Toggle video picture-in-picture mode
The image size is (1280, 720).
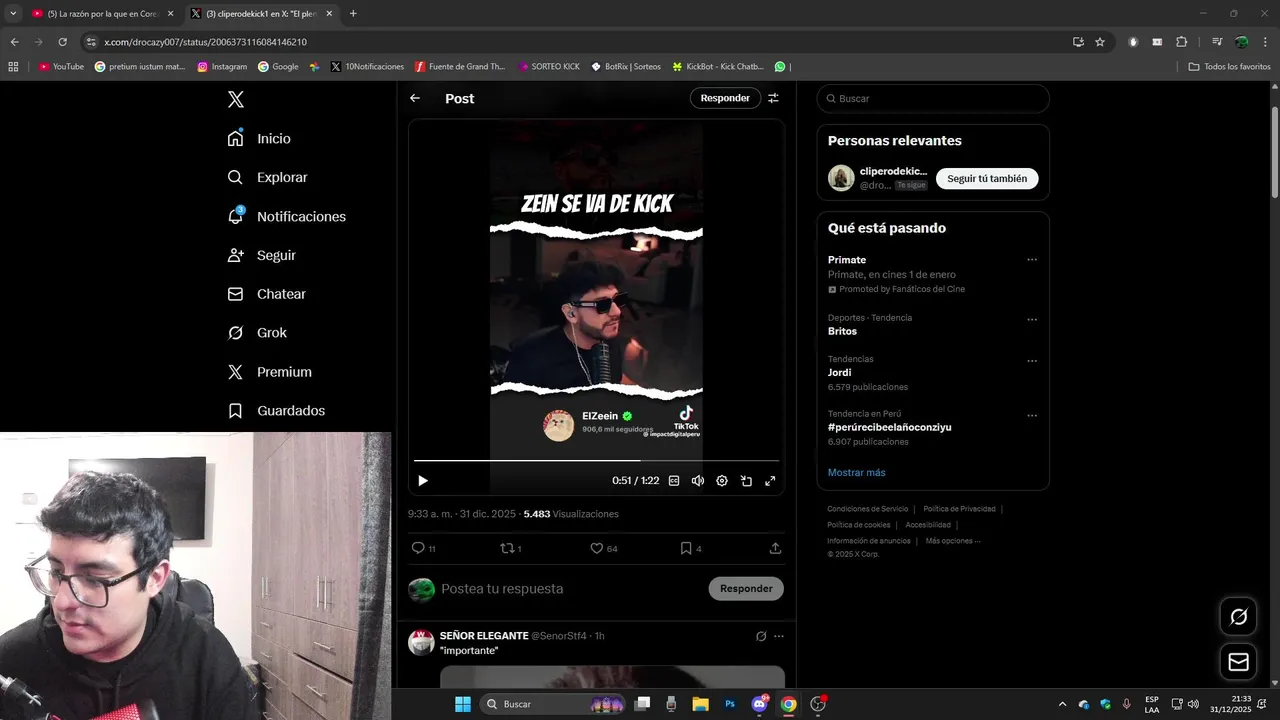tap(746, 481)
